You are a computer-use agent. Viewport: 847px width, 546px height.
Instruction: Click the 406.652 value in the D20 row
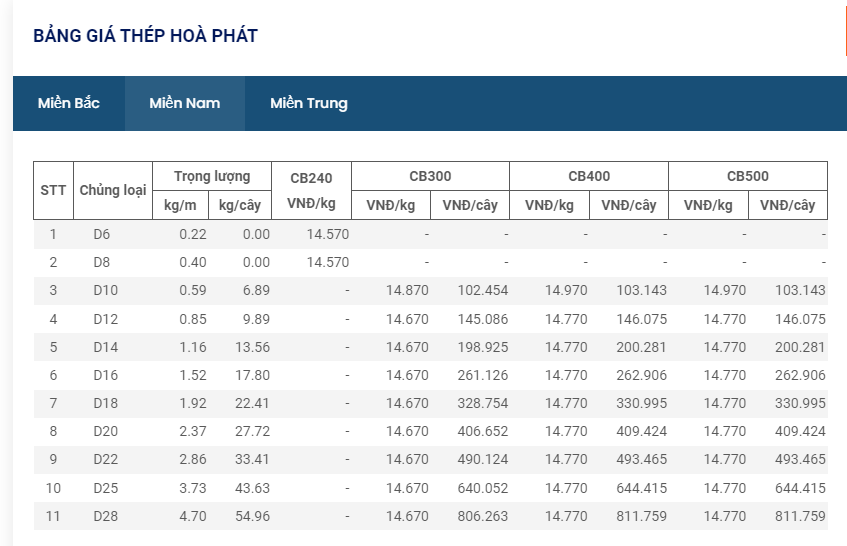tap(483, 432)
